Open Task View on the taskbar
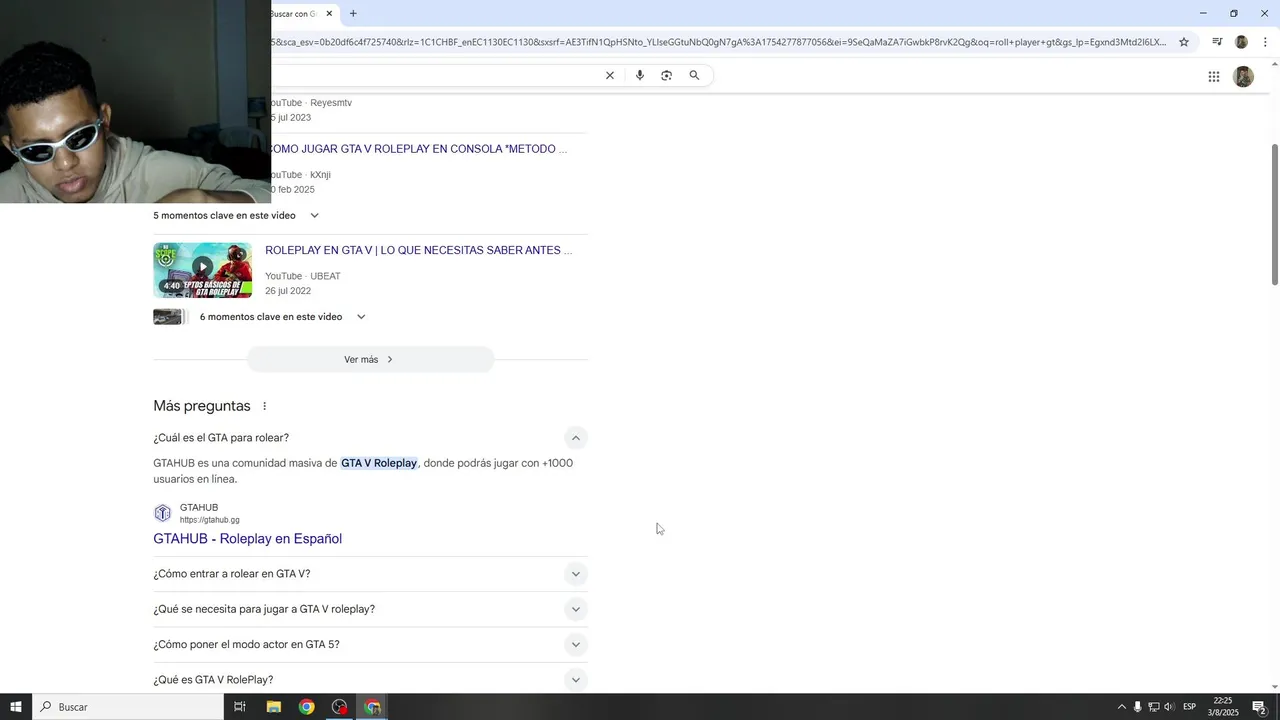The width and height of the screenshot is (1280, 720). point(240,707)
